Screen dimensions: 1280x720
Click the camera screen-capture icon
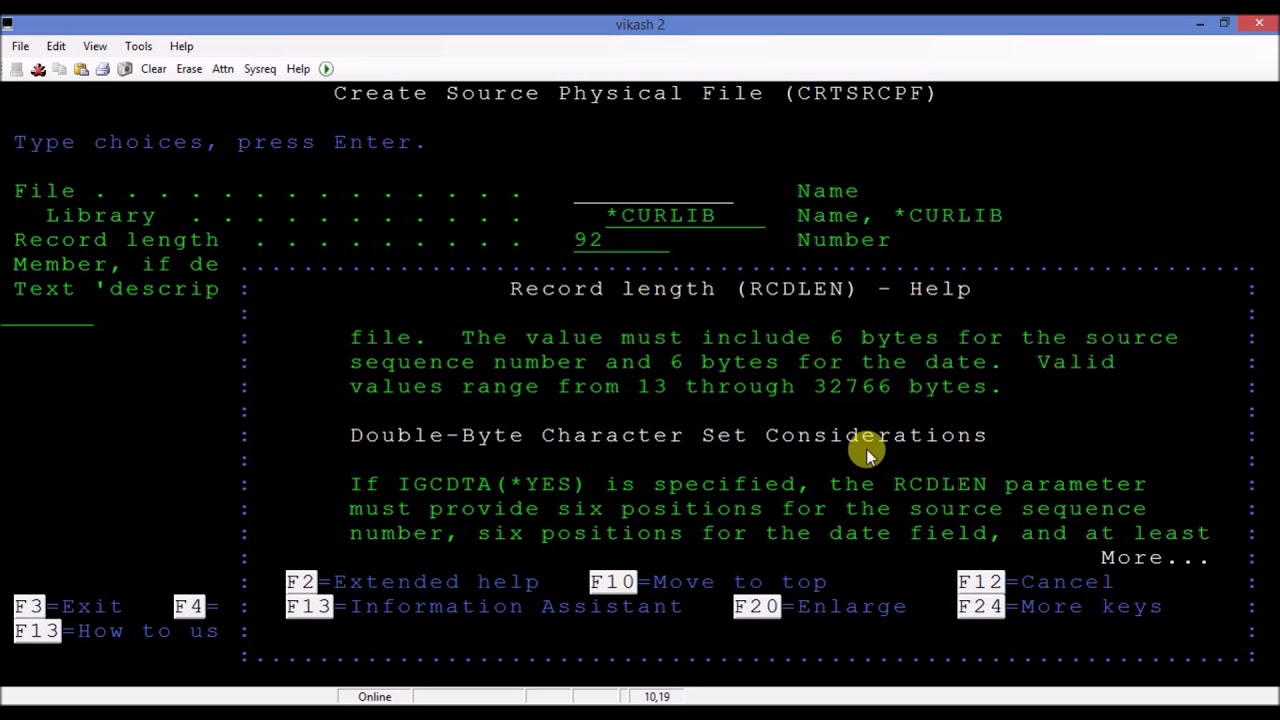[125, 69]
